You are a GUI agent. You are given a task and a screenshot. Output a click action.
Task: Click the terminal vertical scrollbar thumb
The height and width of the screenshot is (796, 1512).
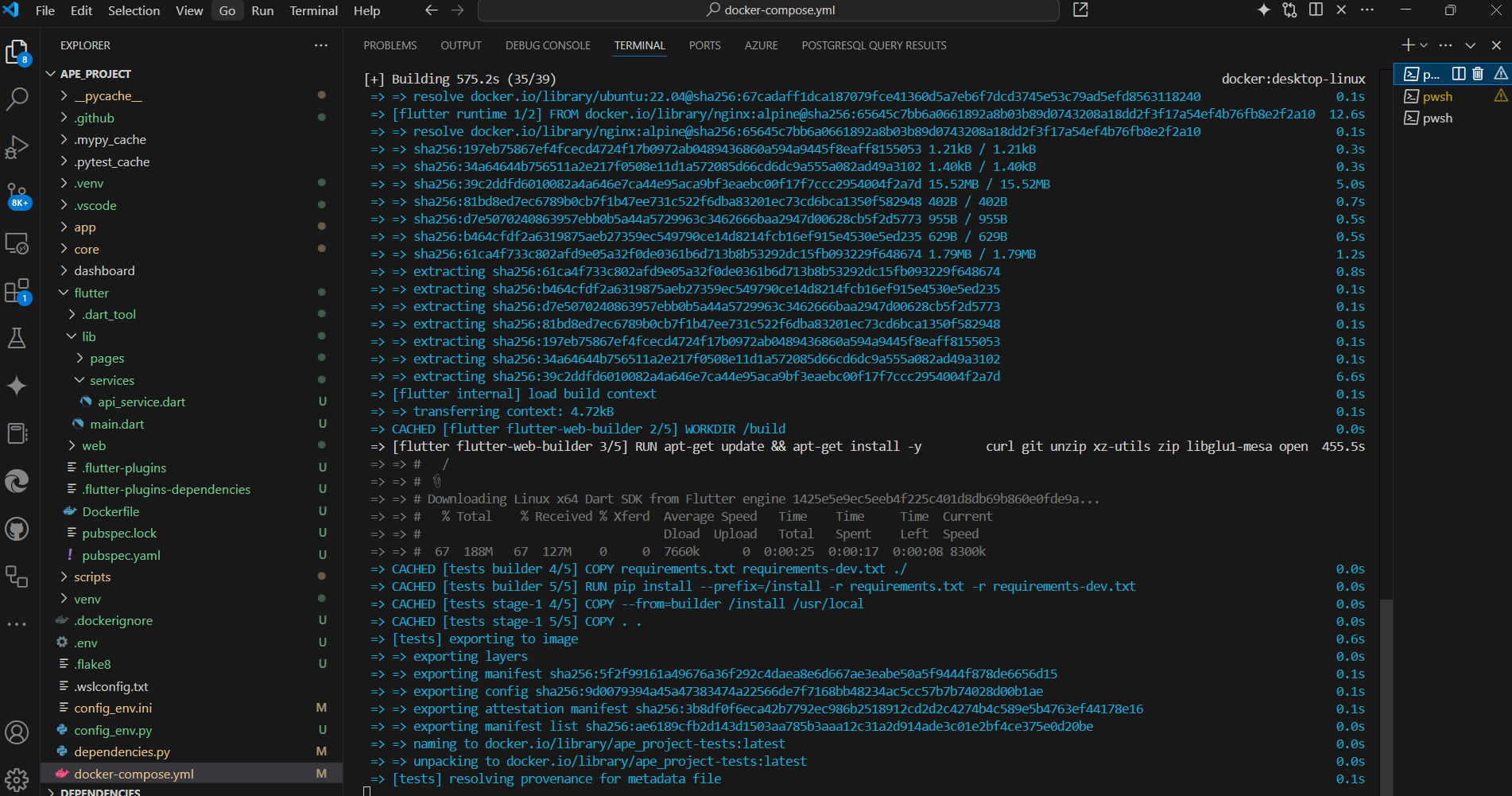click(1386, 696)
